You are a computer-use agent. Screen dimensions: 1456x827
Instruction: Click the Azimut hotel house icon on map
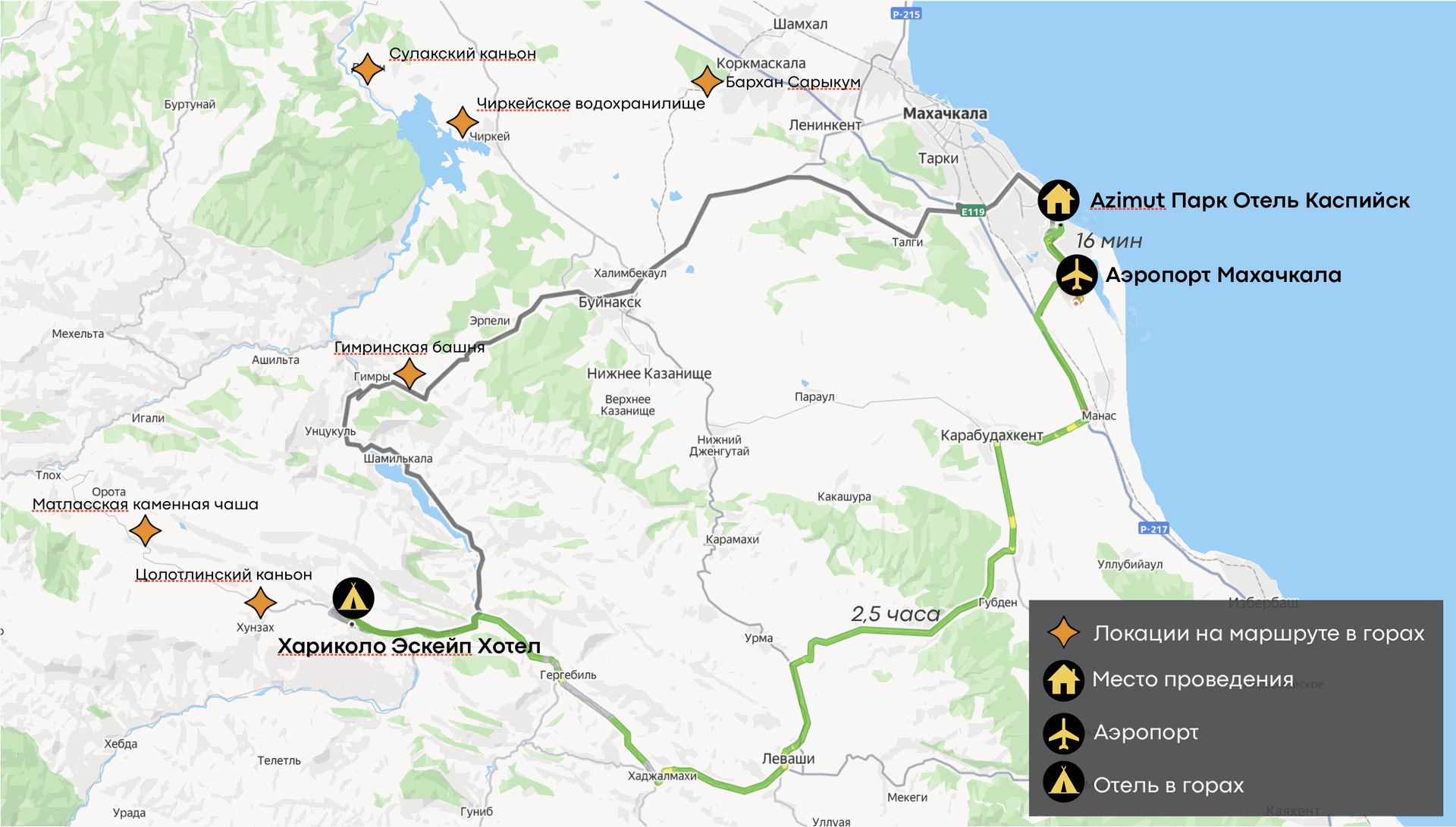coord(1058,200)
